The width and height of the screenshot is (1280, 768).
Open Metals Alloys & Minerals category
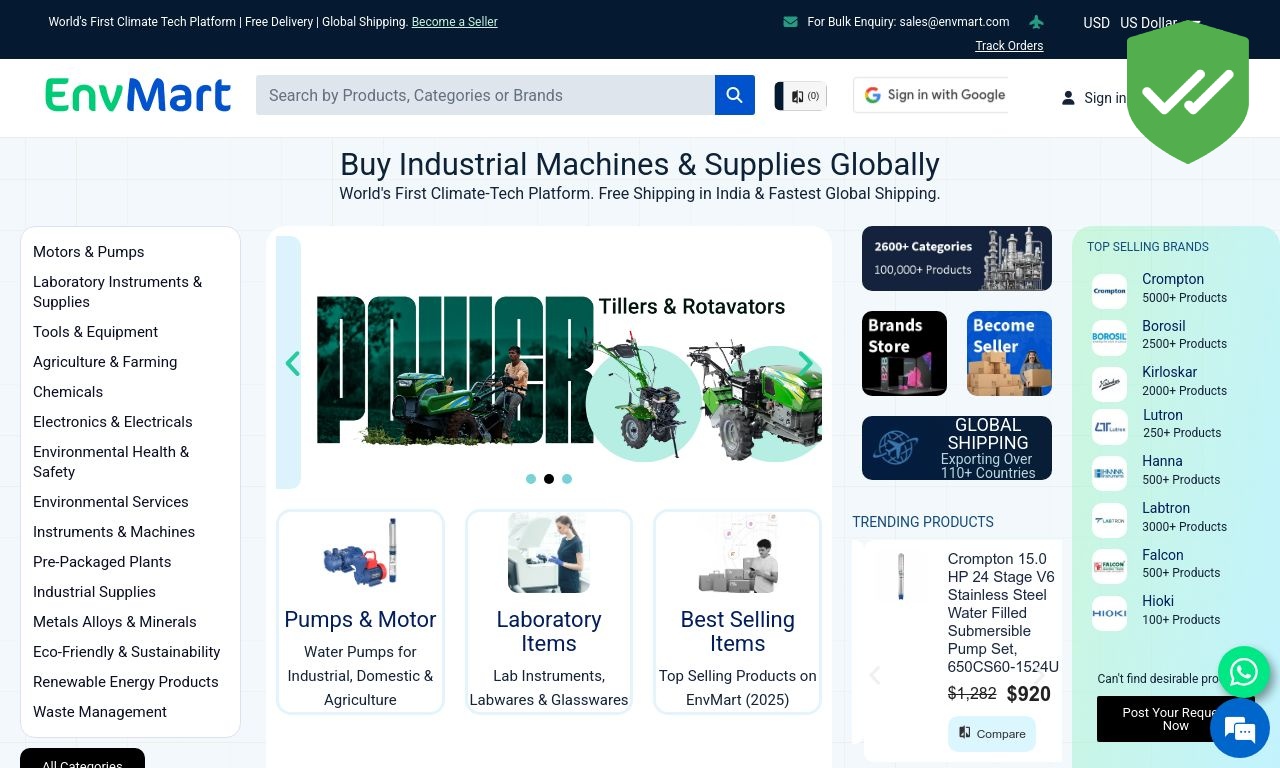(115, 622)
